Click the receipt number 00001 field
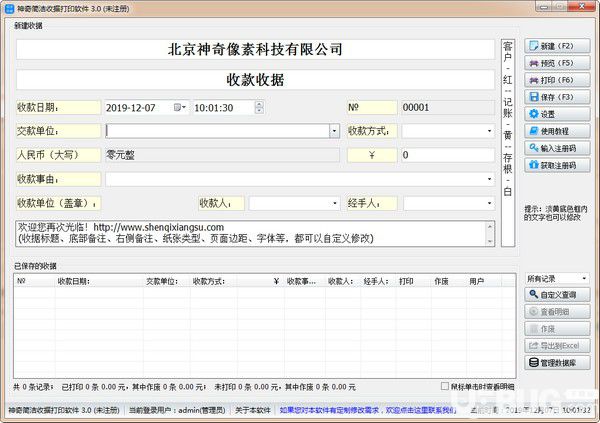Screen dimensions: 600x423 (448, 108)
